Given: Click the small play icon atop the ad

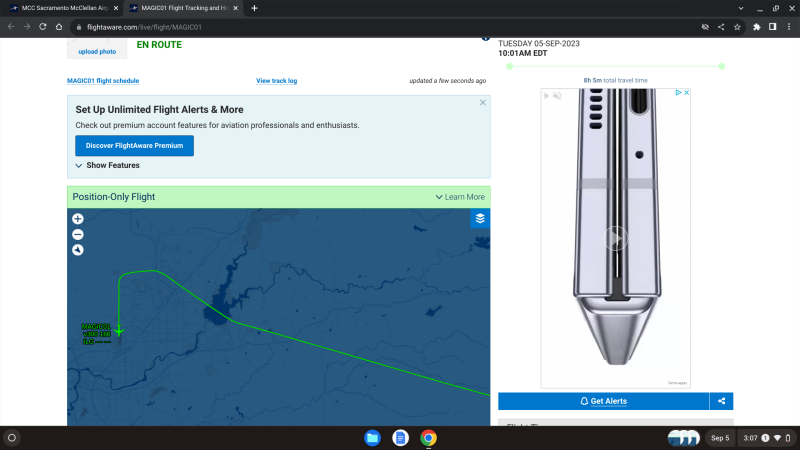Looking at the screenshot, I should click(x=546, y=95).
